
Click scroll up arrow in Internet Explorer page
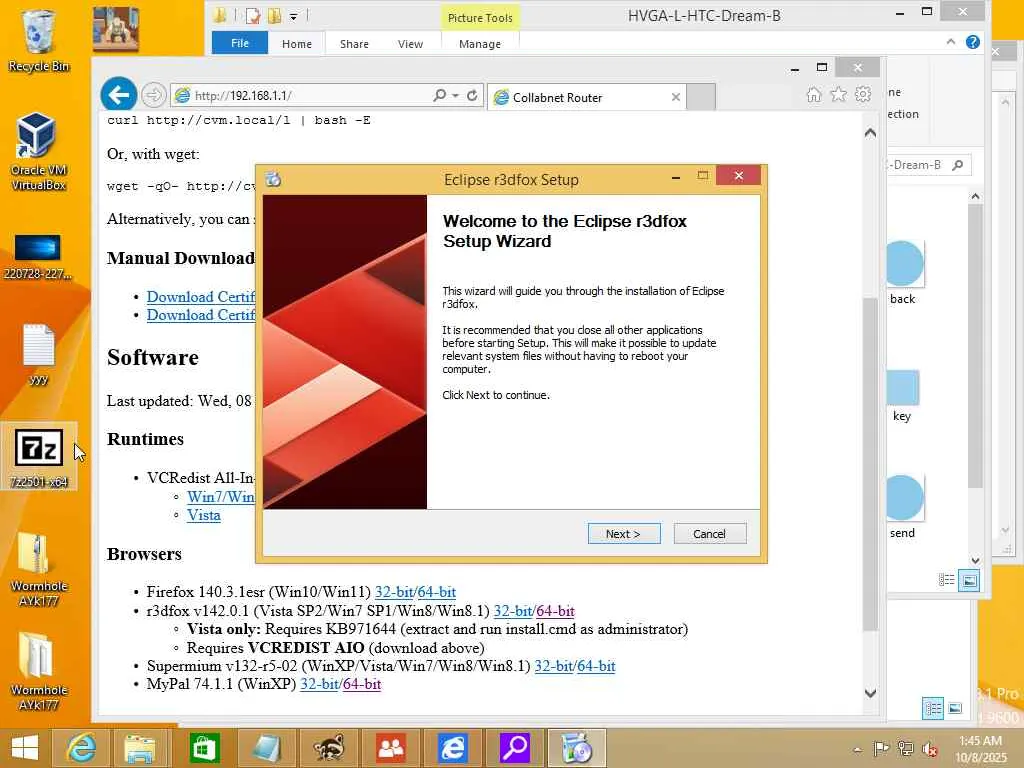coord(870,133)
